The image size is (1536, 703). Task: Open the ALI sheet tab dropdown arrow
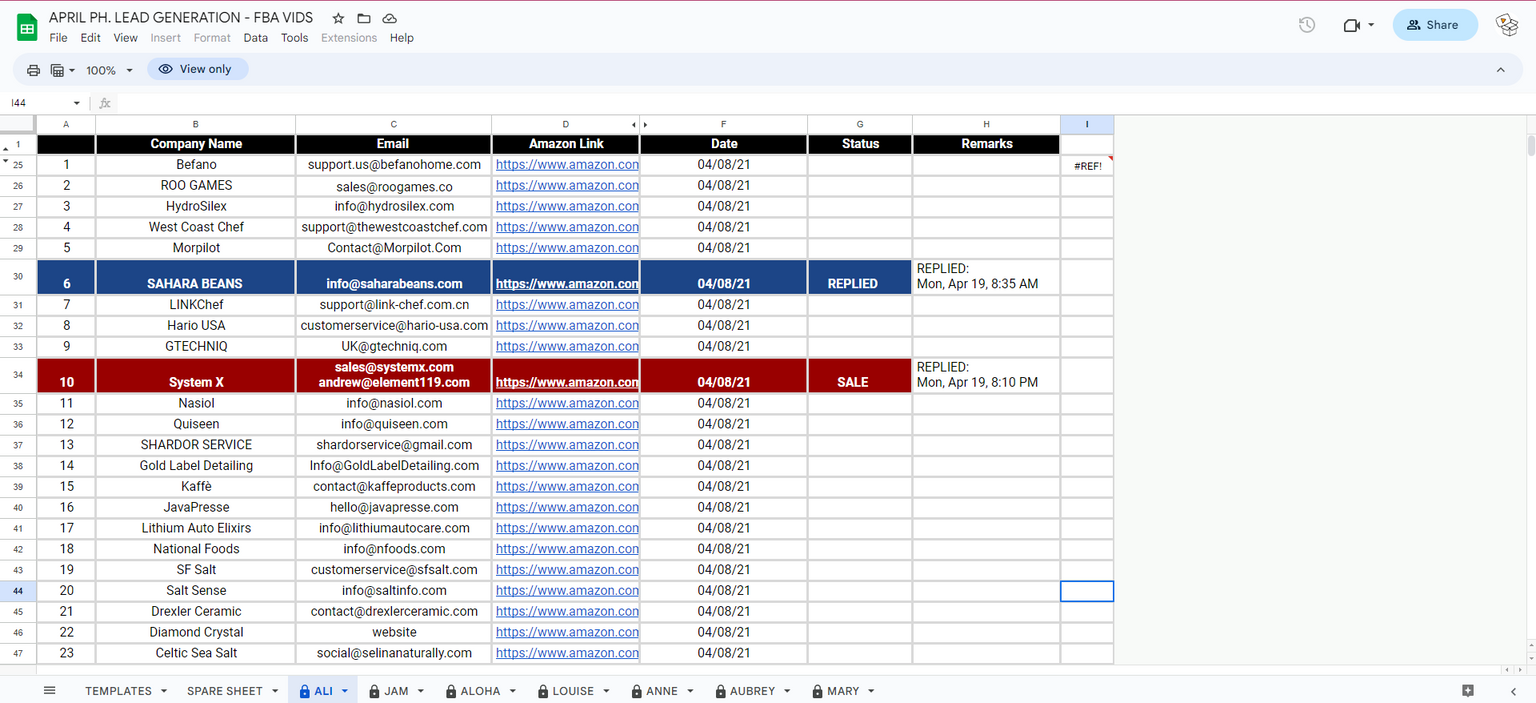pyautogui.click(x=345, y=691)
